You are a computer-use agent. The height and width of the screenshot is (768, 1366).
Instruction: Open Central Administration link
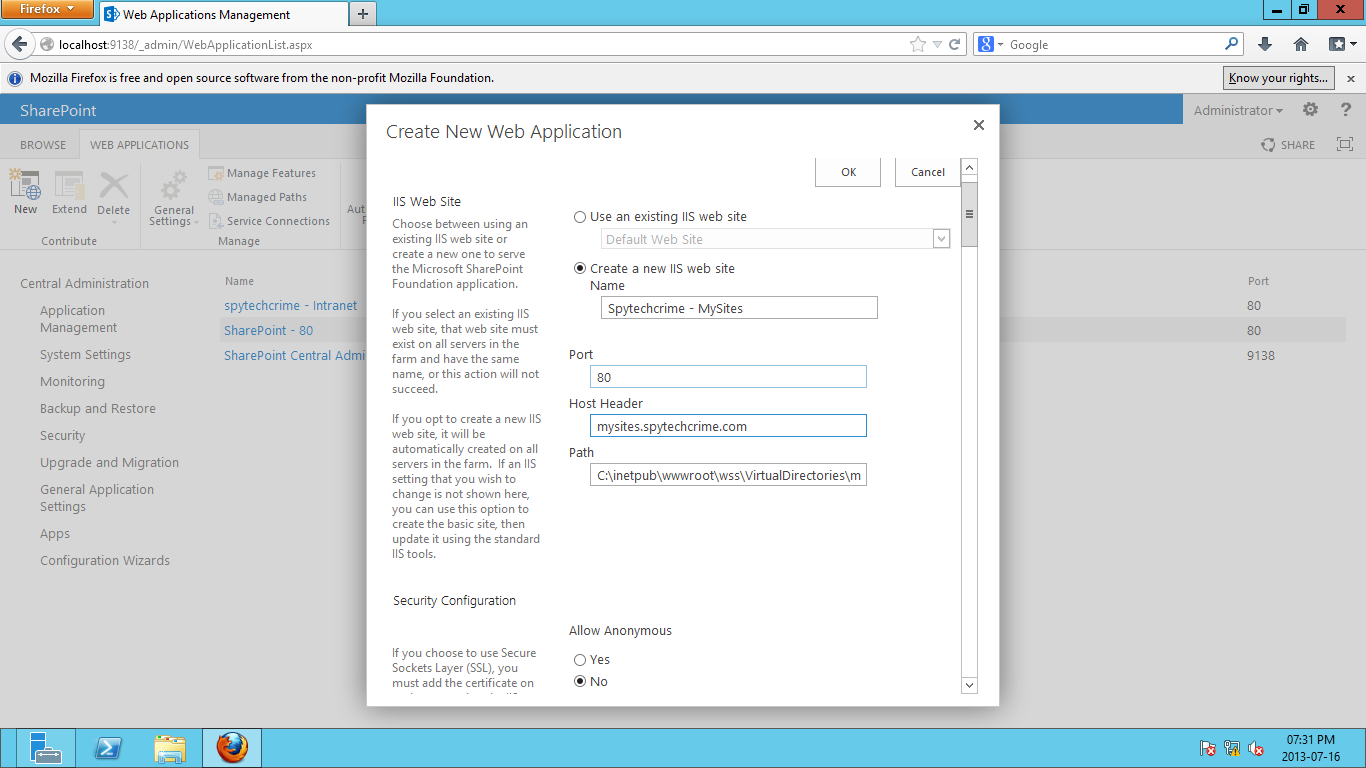[x=84, y=284]
